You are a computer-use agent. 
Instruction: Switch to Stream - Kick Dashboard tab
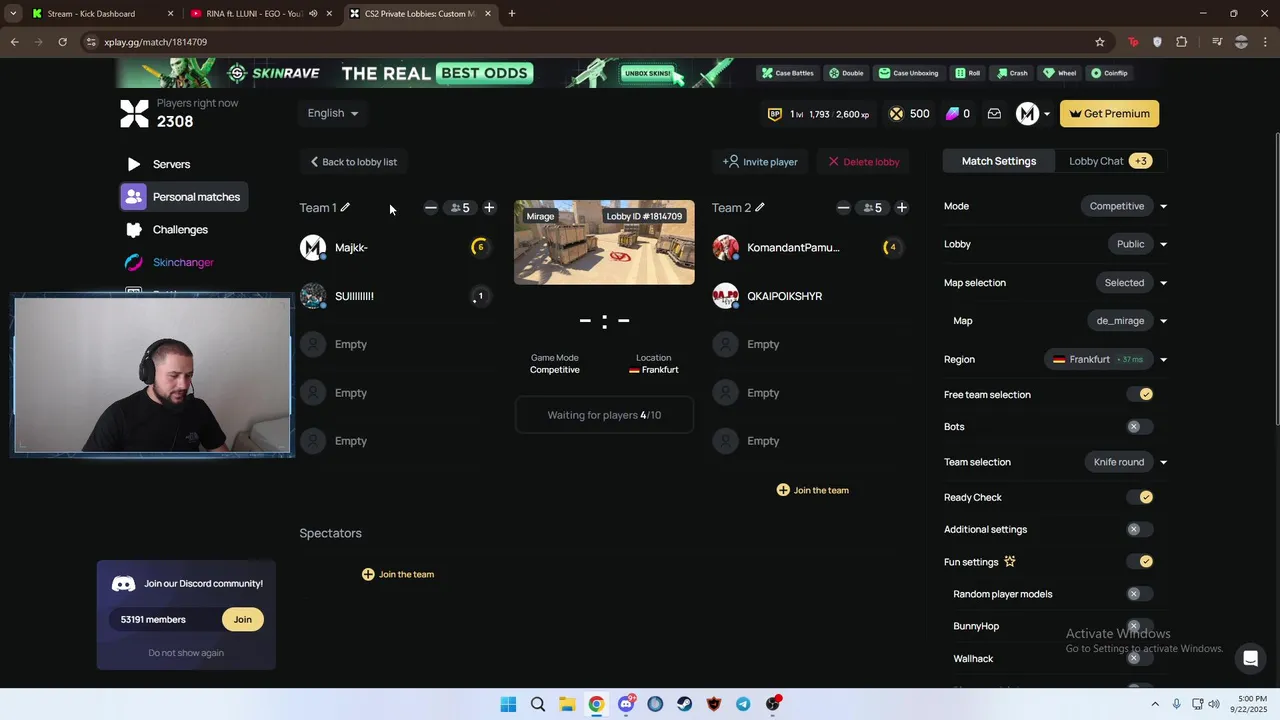[100, 14]
